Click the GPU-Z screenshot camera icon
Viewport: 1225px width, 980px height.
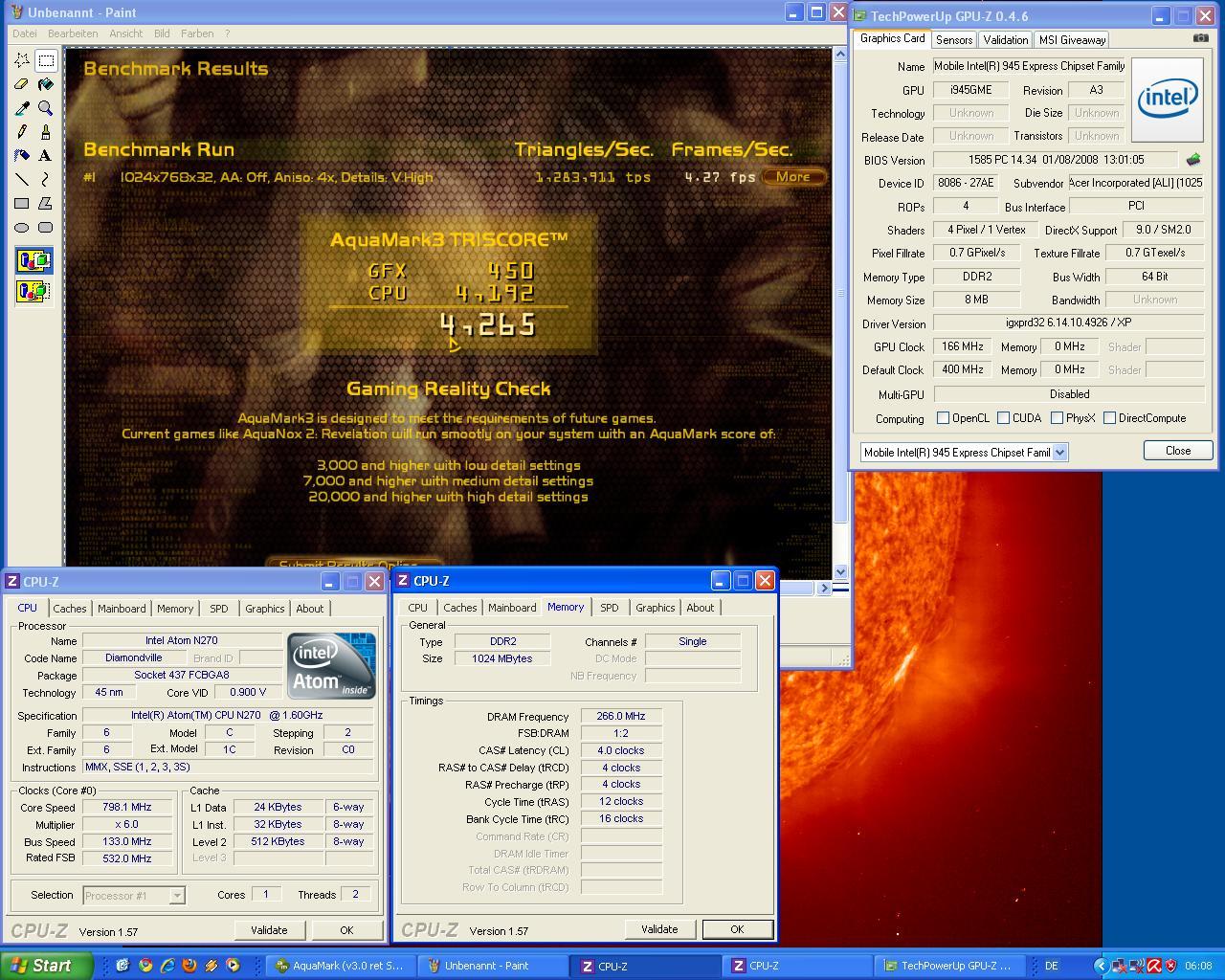[1200, 38]
